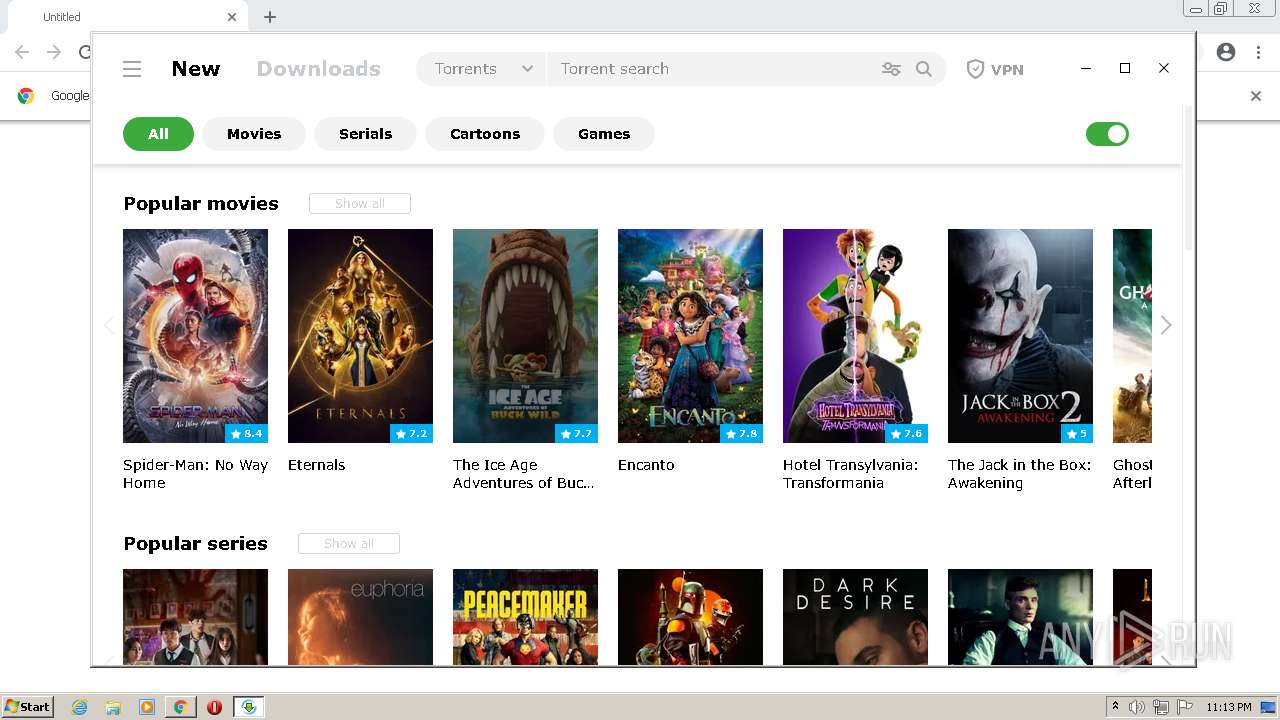Click Chrome forward arrow

coord(54,52)
